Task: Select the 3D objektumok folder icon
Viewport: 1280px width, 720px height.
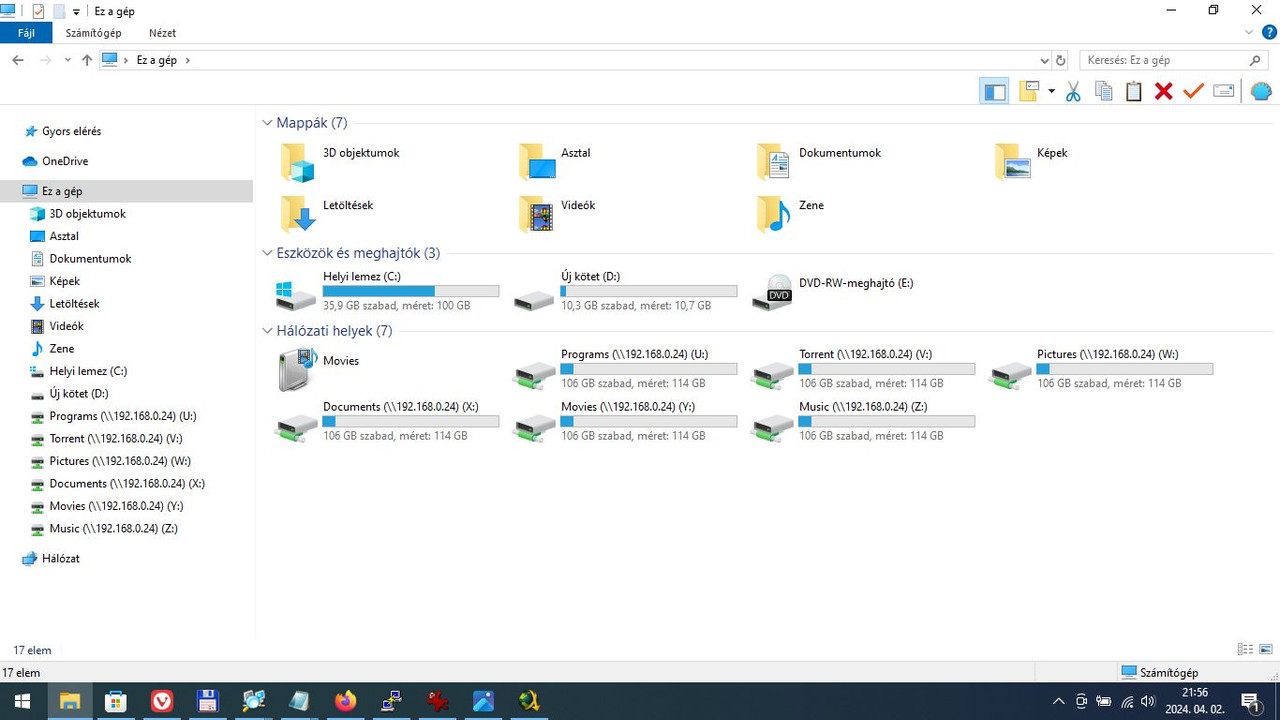Action: tap(297, 162)
